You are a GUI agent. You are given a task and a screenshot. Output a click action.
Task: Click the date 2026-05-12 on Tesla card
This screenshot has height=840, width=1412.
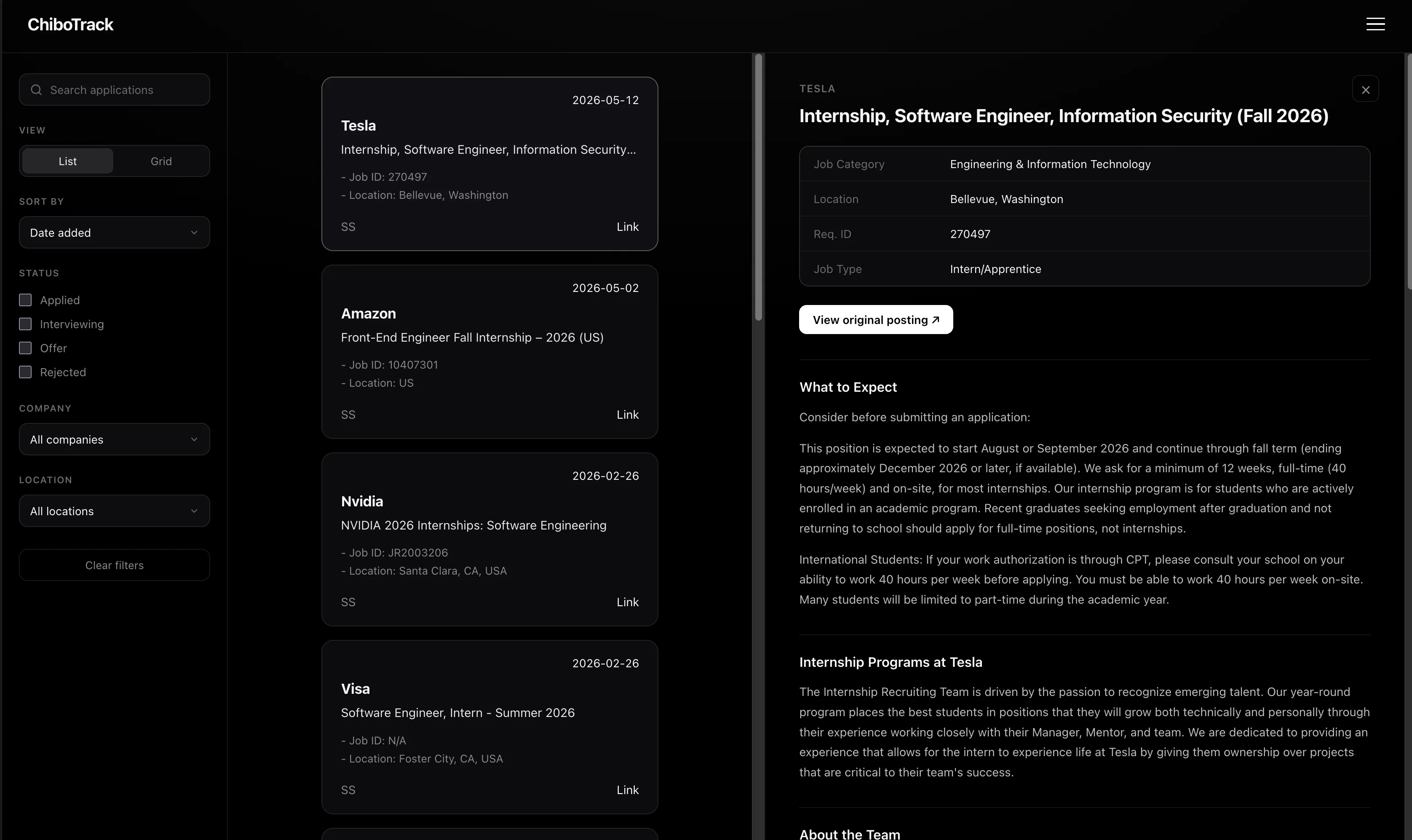coord(605,100)
